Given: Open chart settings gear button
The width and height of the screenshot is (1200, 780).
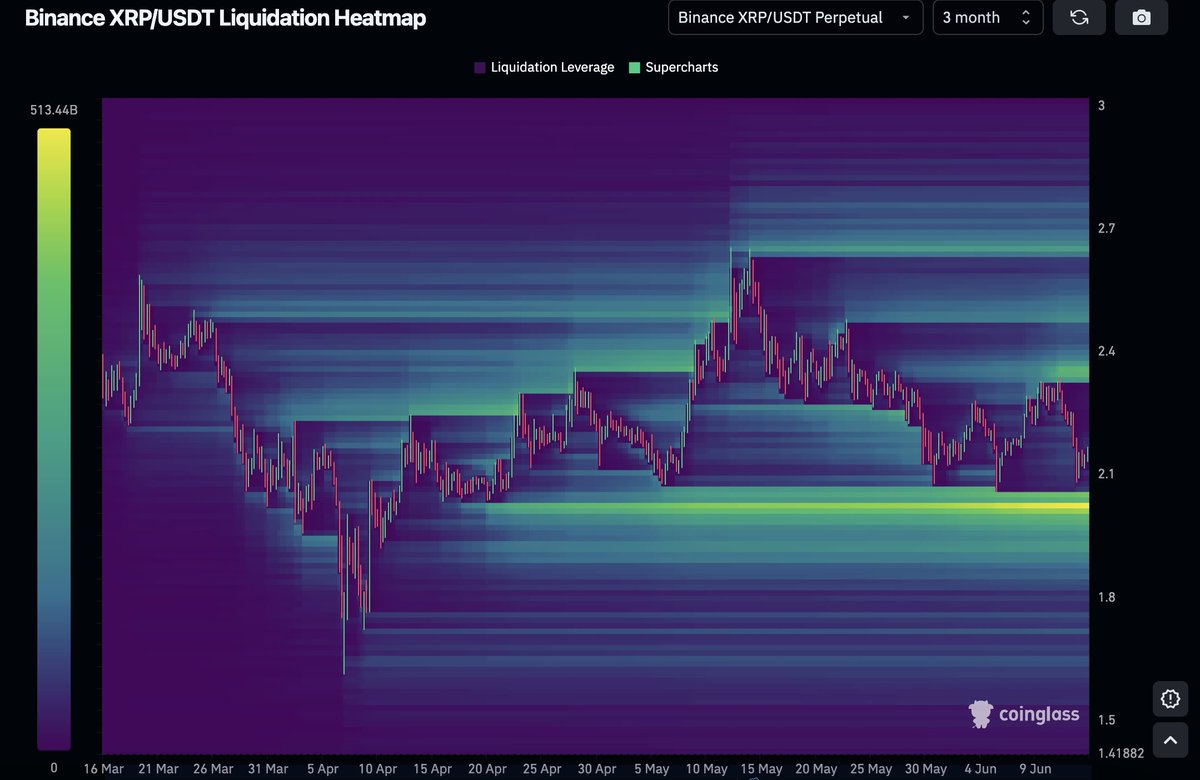Looking at the screenshot, I should pyautogui.click(x=1171, y=698).
